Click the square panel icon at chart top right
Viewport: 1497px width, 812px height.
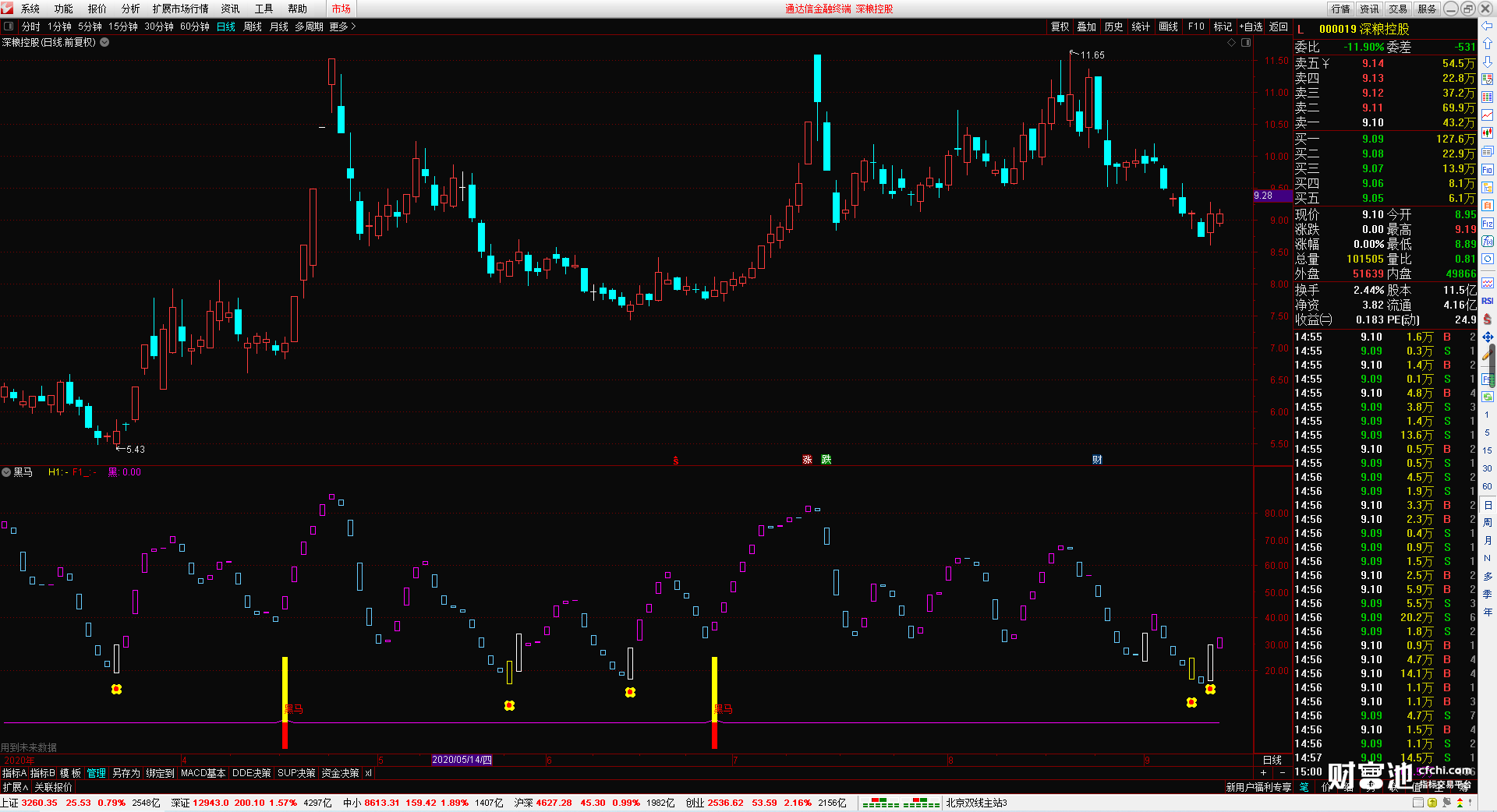(1246, 43)
